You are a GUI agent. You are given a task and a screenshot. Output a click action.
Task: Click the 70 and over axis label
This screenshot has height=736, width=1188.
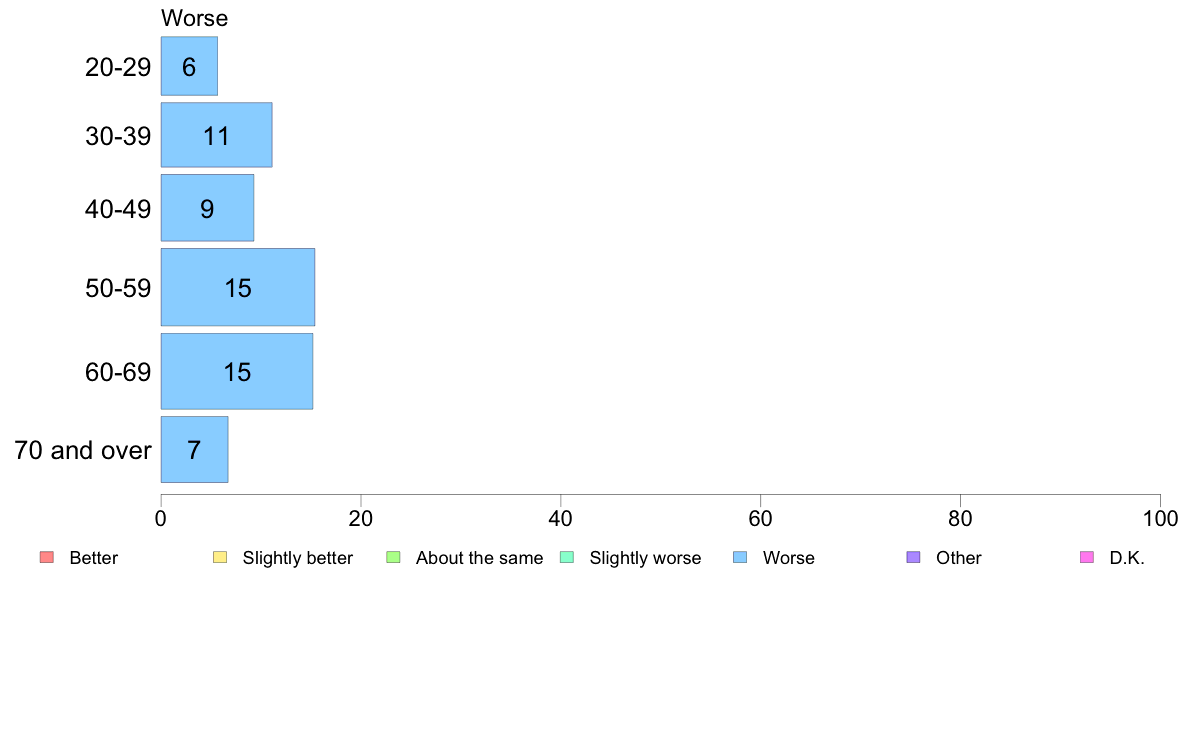[83, 450]
